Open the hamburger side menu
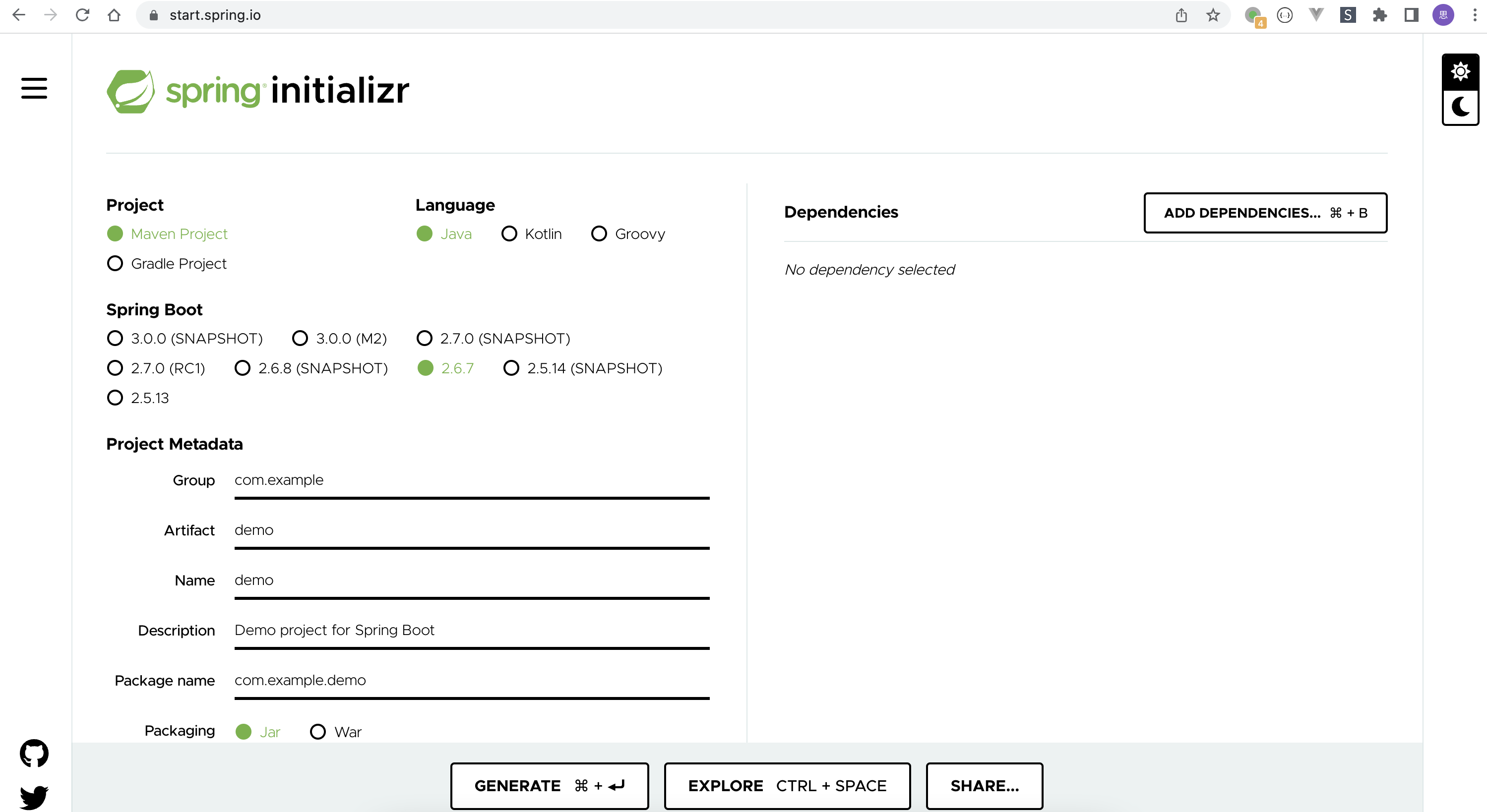This screenshot has height=812, width=1487. point(34,88)
